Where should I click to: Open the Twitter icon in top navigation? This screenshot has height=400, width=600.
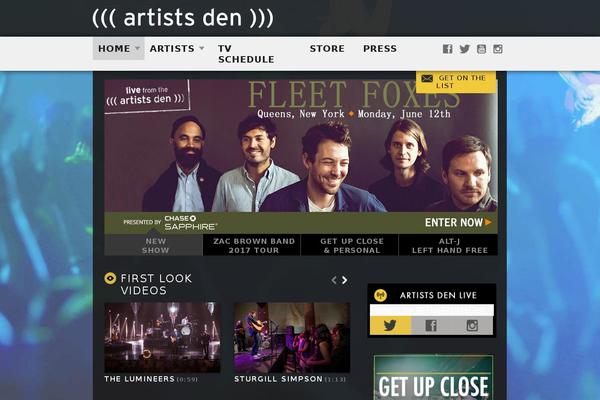pyautogui.click(x=465, y=49)
